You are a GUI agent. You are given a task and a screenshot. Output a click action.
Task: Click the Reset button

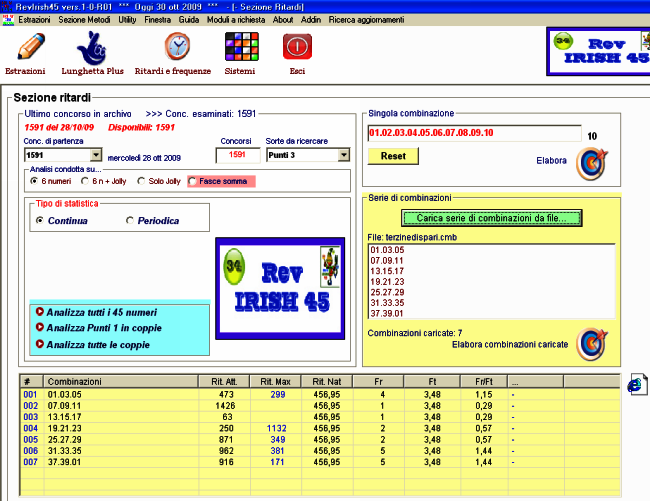pyautogui.click(x=393, y=156)
